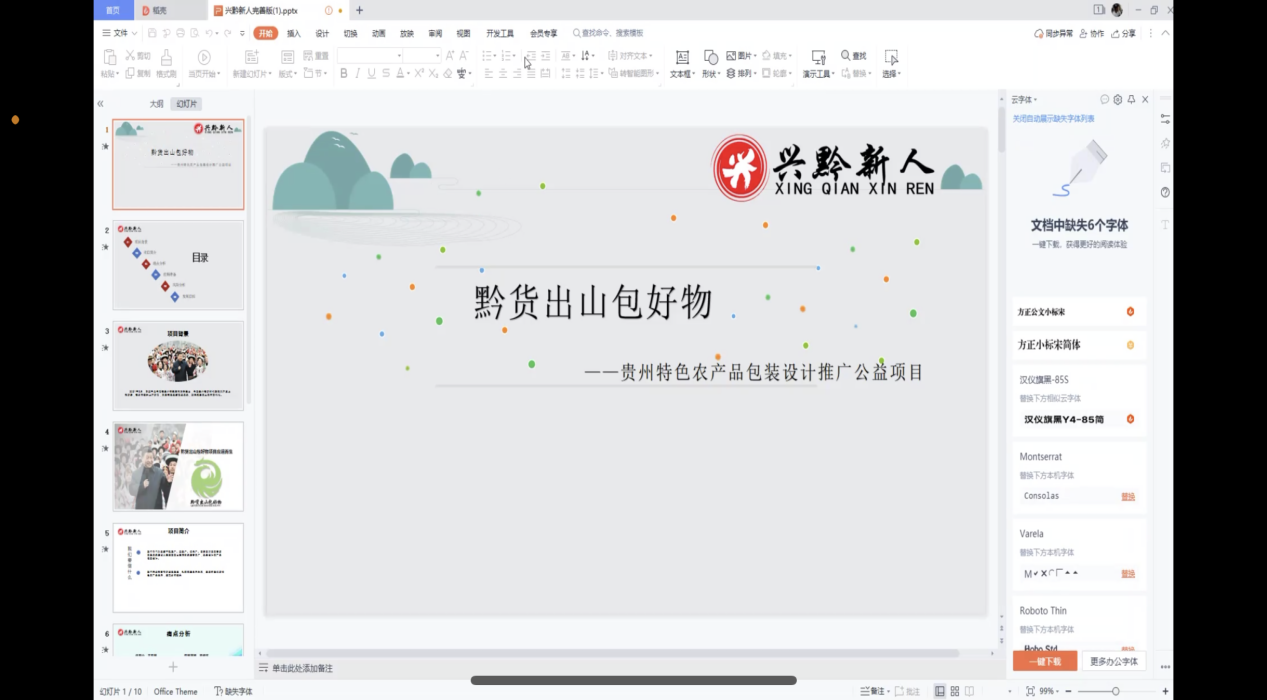This screenshot has height=700, width=1267.
Task: Switch to the 大纲 (Outline) pane tab
Action: point(156,104)
